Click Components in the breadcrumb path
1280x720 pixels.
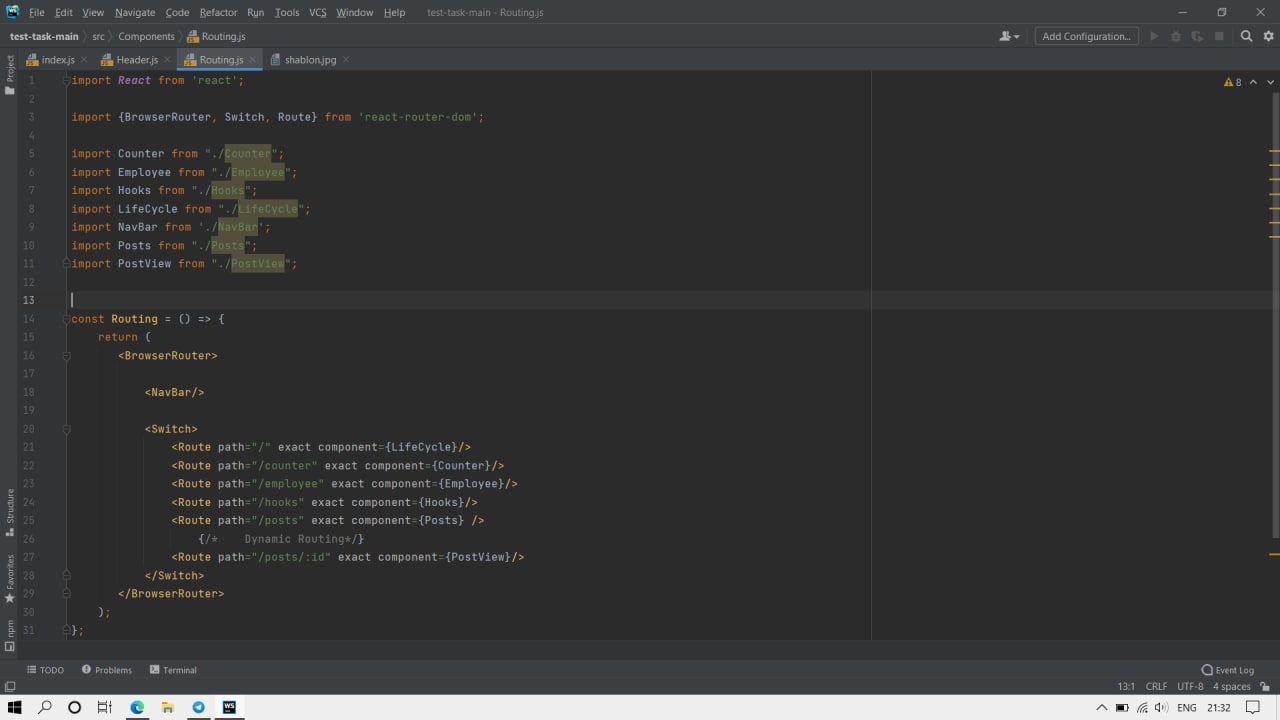click(x=146, y=36)
